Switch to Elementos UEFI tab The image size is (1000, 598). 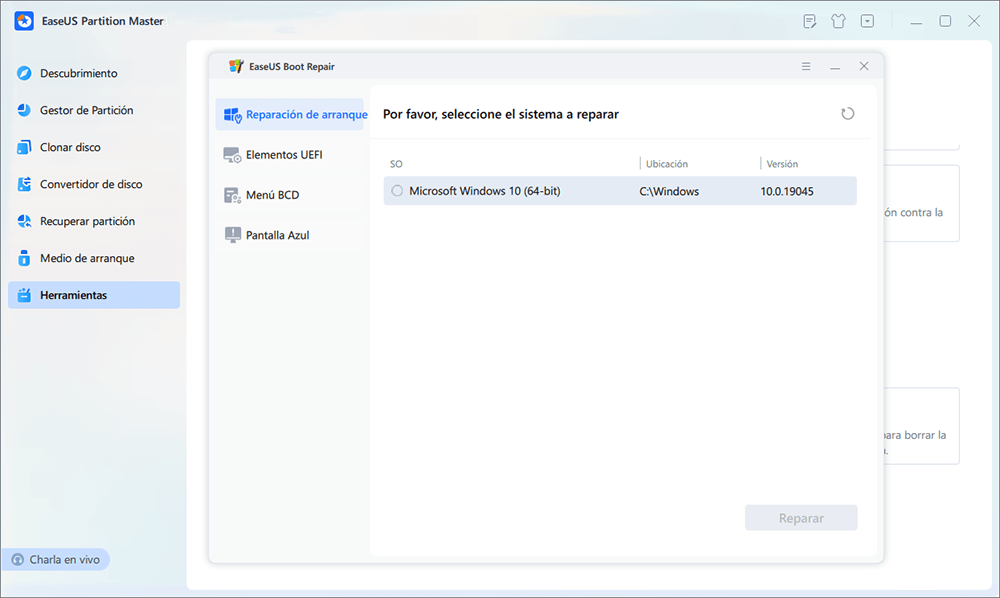click(x=290, y=155)
